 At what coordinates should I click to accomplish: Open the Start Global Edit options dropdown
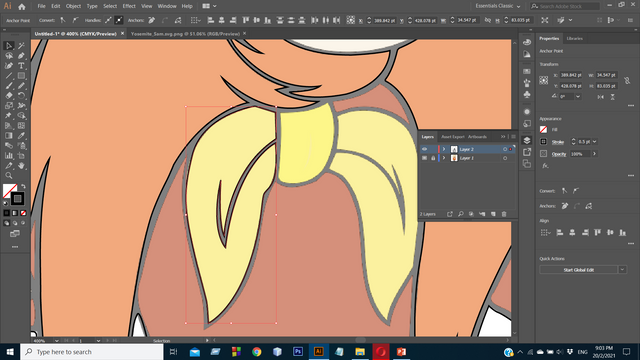point(622,270)
